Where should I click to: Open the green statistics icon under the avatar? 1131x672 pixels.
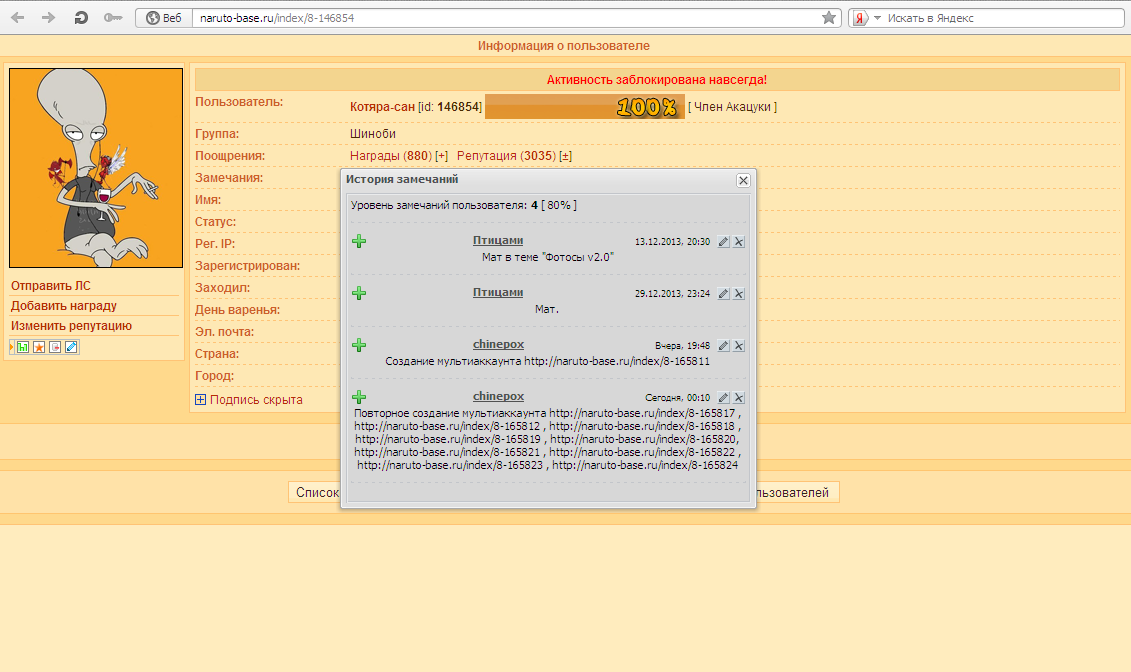pos(22,348)
